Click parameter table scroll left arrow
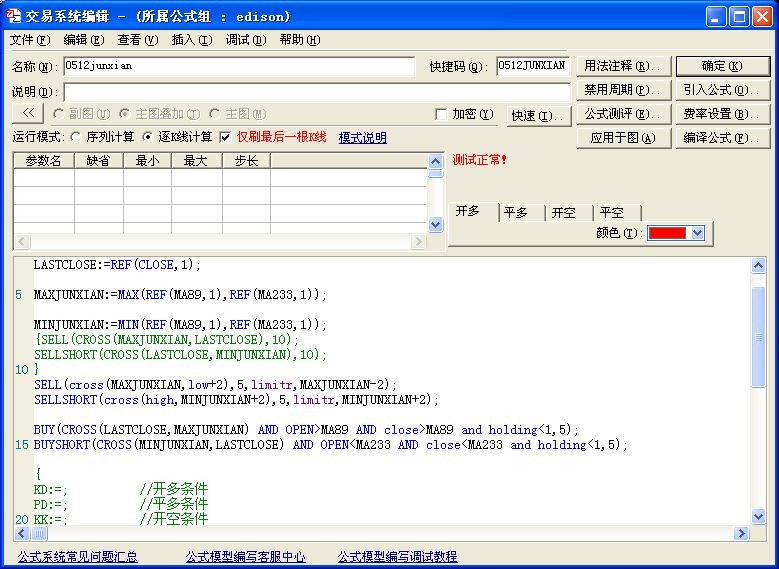 click(x=21, y=241)
